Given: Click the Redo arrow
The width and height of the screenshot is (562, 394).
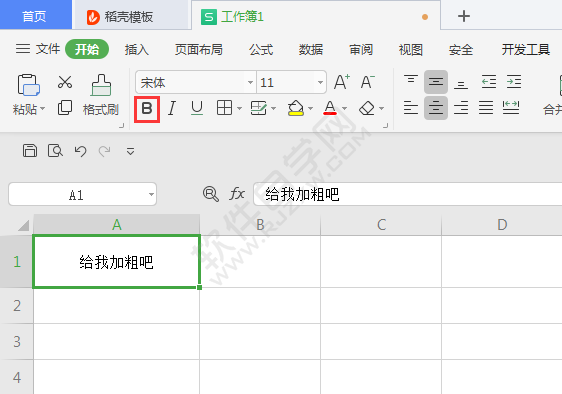Looking at the screenshot, I should pyautogui.click(x=104, y=151).
